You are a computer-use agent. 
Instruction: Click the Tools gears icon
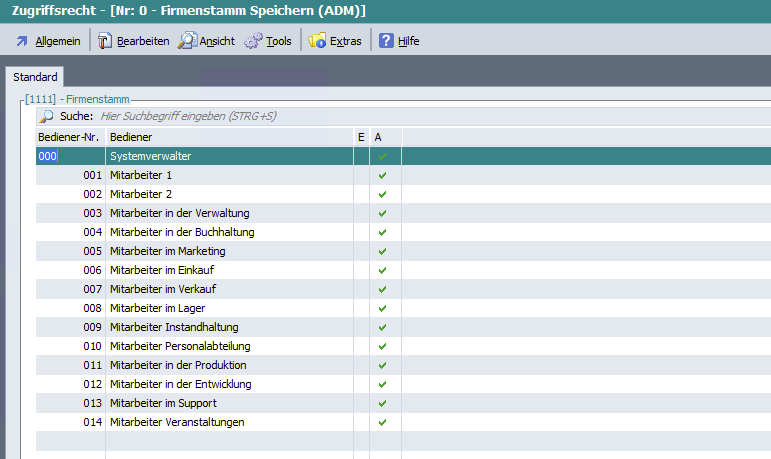[254, 41]
